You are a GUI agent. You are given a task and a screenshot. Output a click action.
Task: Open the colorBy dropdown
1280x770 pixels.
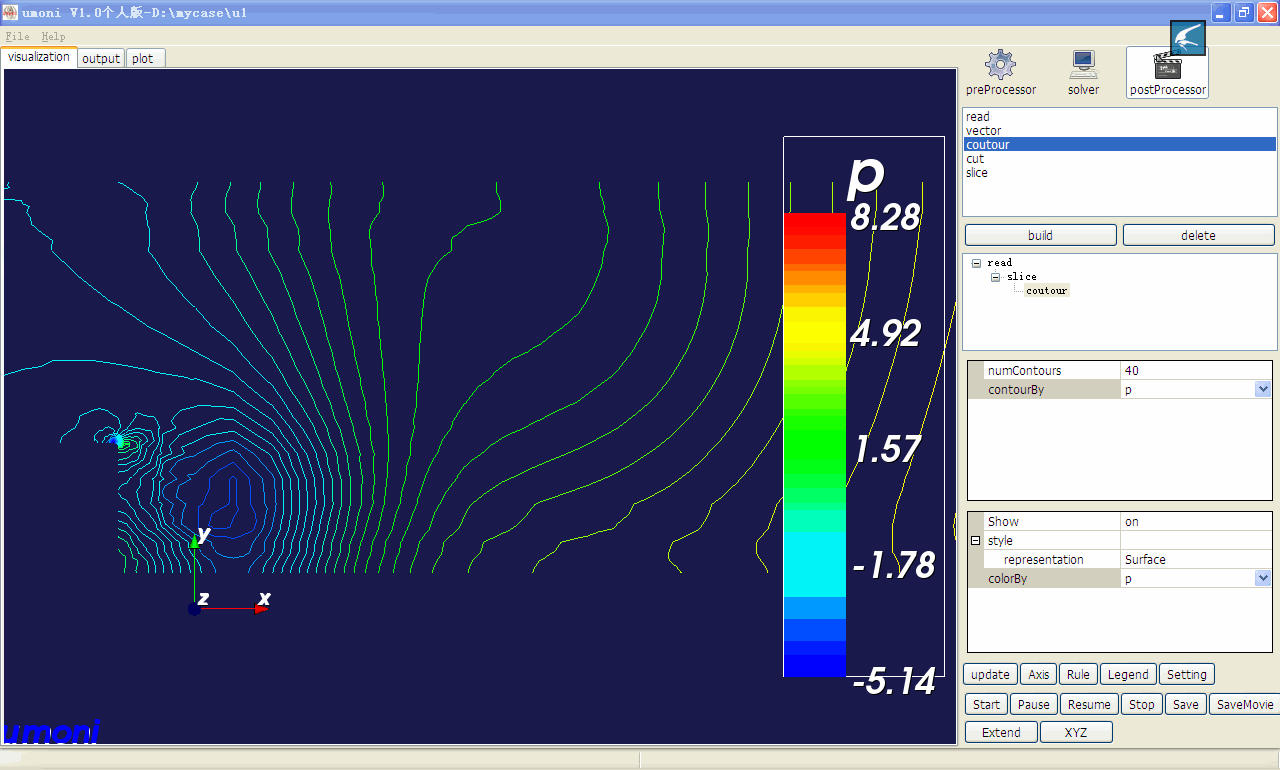point(1262,579)
